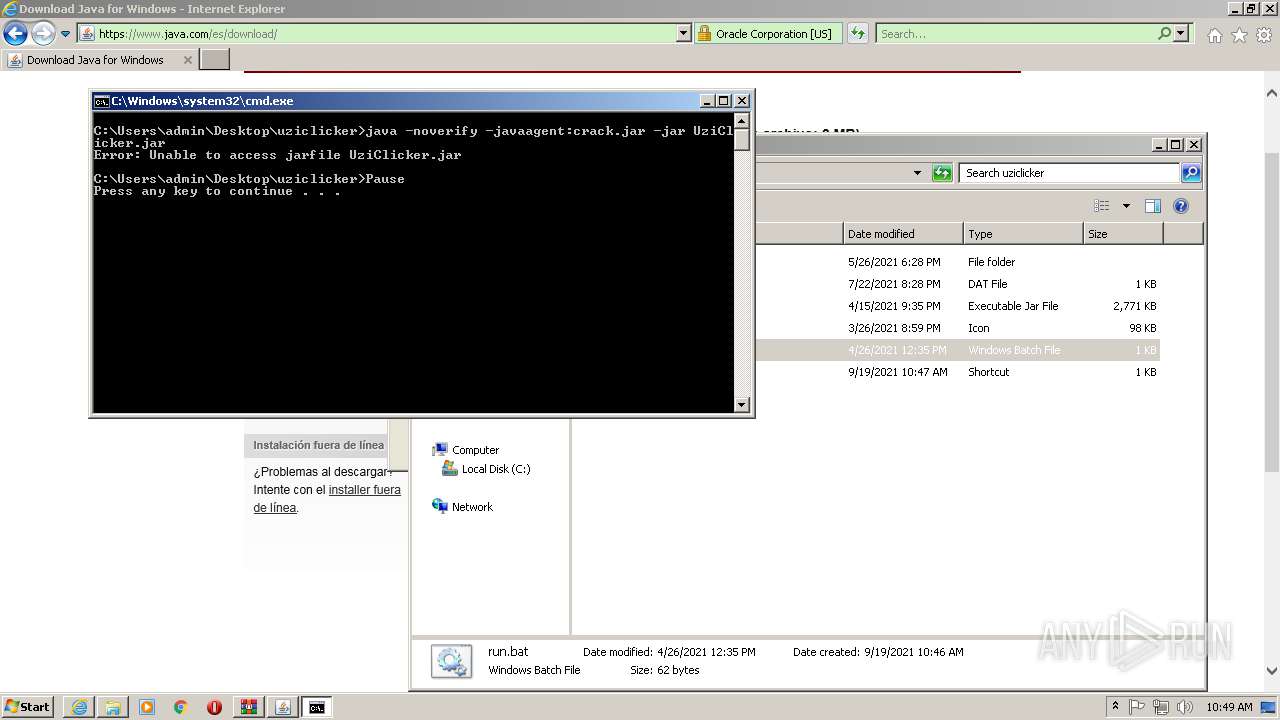Click the Explorer search magnifier button
Image resolution: width=1280 pixels, height=720 pixels.
pos(1191,173)
